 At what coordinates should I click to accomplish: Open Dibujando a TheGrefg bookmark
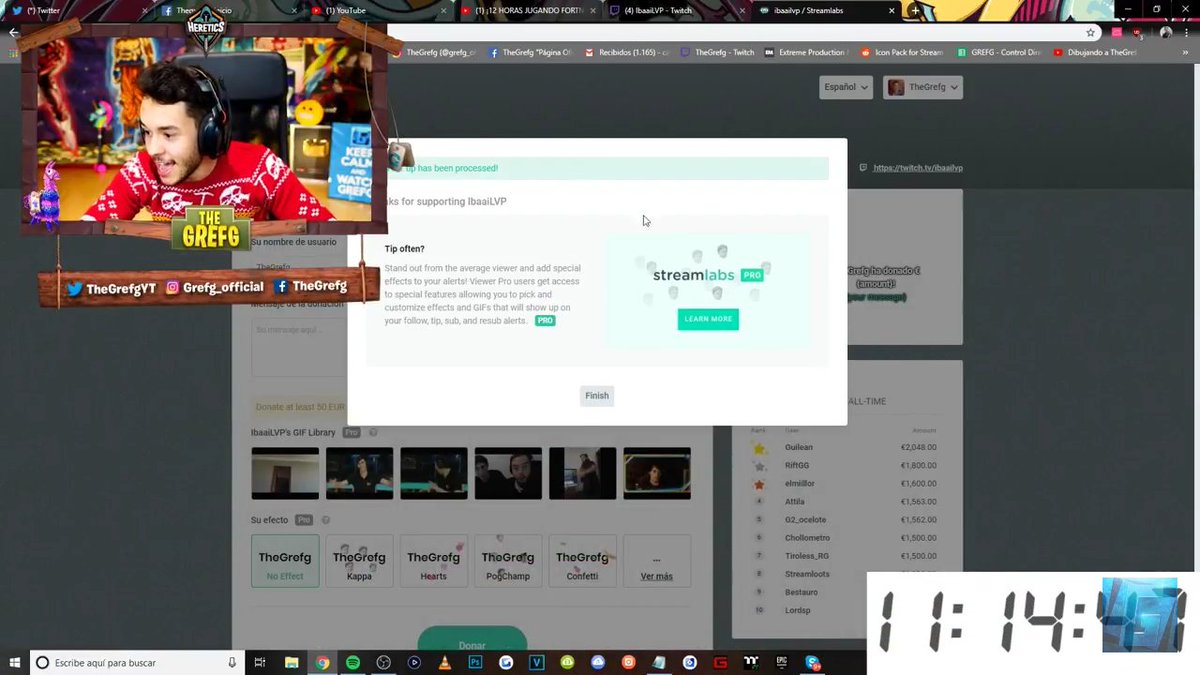pos(1095,52)
